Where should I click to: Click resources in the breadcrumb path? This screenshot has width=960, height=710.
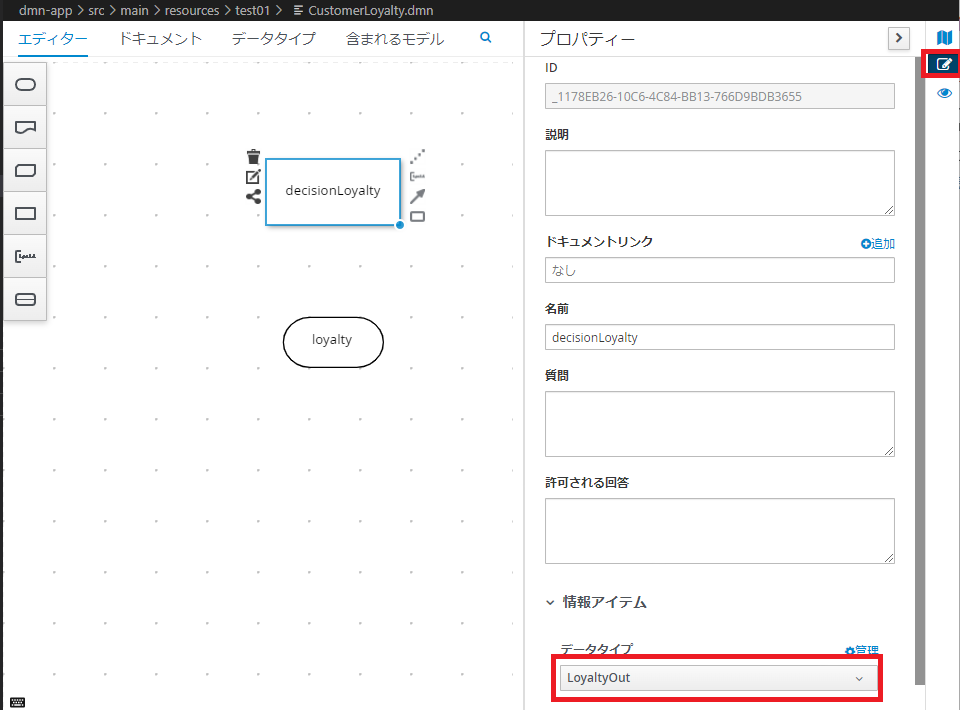(x=192, y=10)
